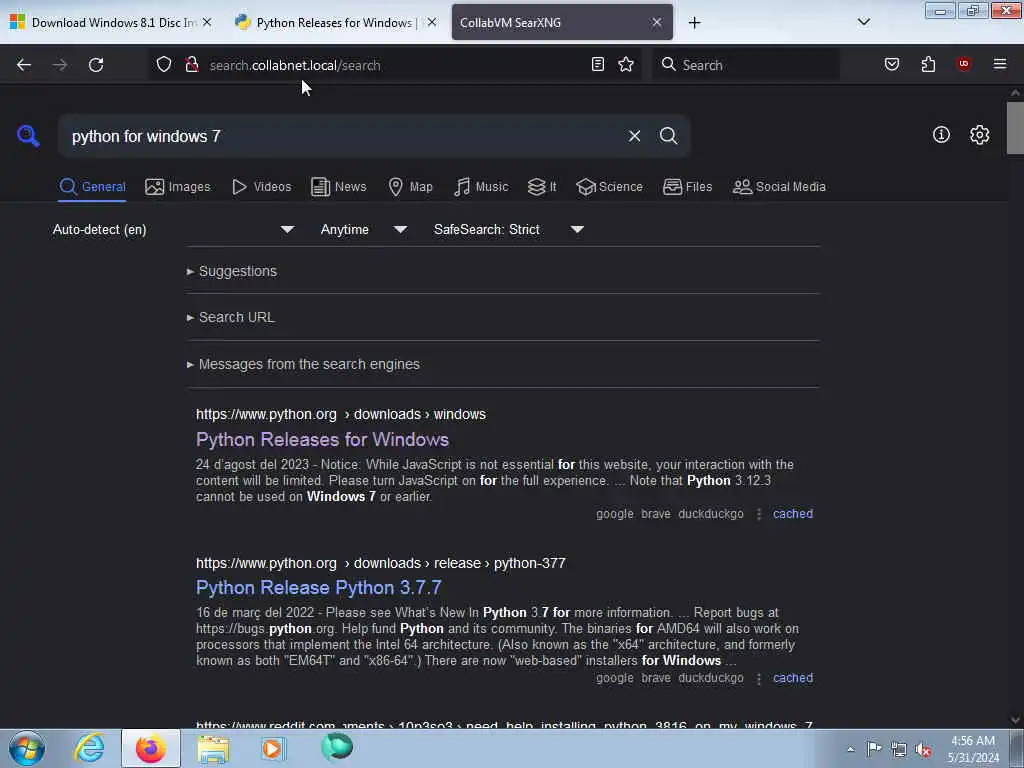This screenshot has height=768, width=1024.
Task: Open the Auto-detect (en) language dropdown
Action: click(173, 230)
